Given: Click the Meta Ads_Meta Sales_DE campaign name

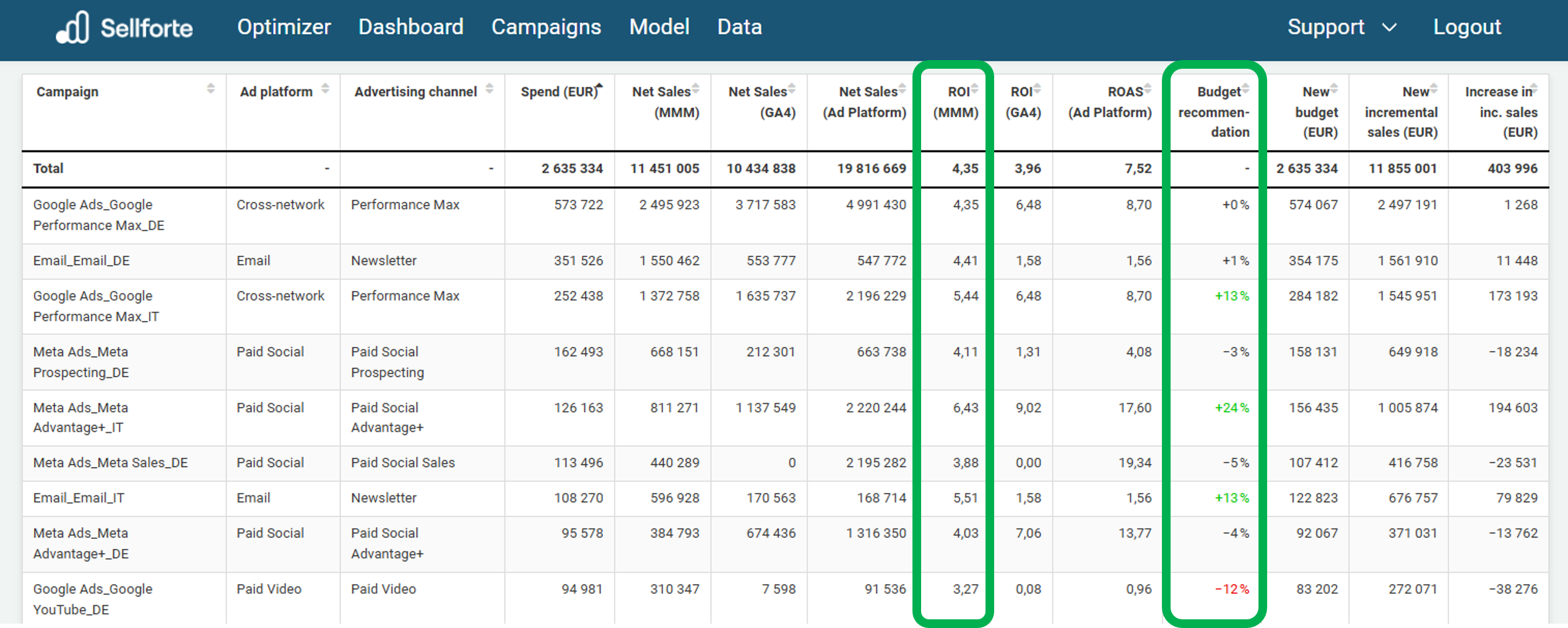Looking at the screenshot, I should coord(110,463).
